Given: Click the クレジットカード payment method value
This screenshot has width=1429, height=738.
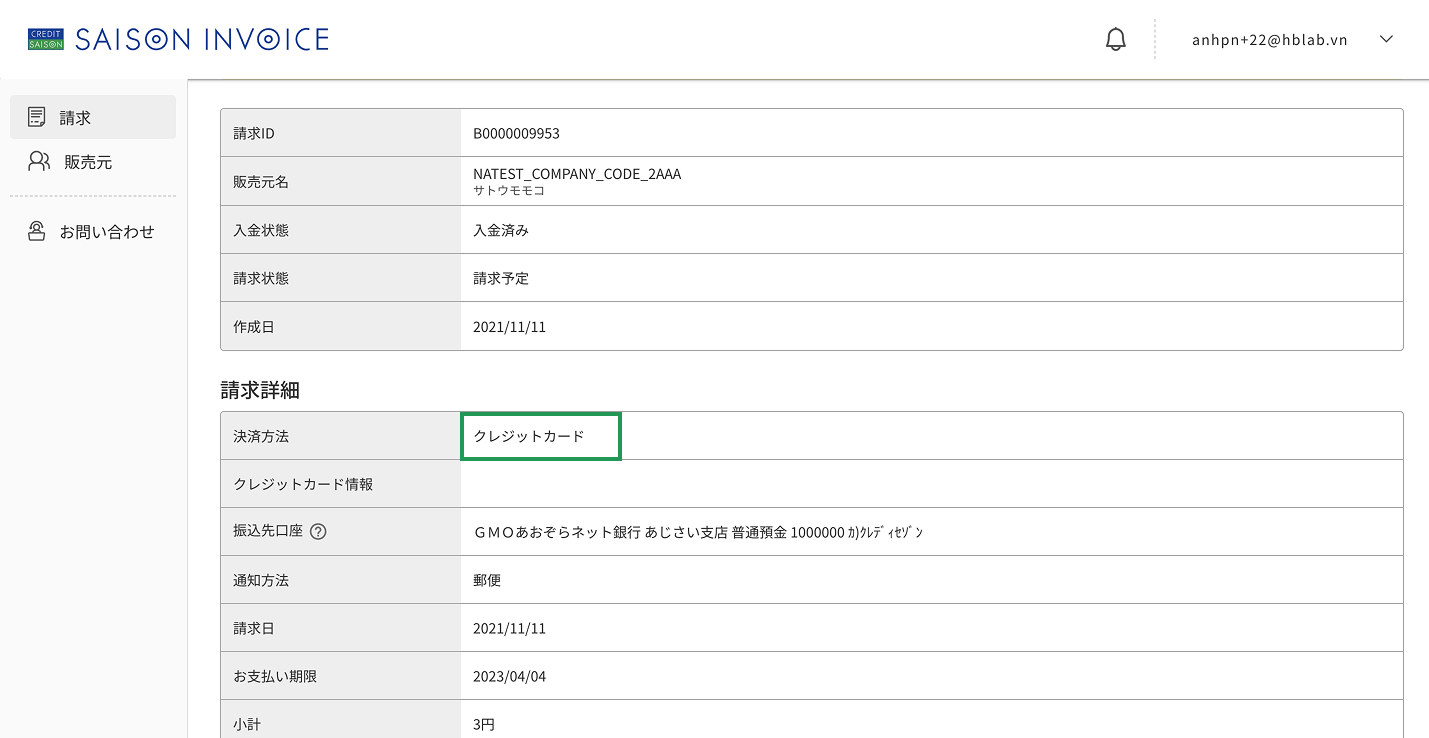Looking at the screenshot, I should [x=529, y=436].
